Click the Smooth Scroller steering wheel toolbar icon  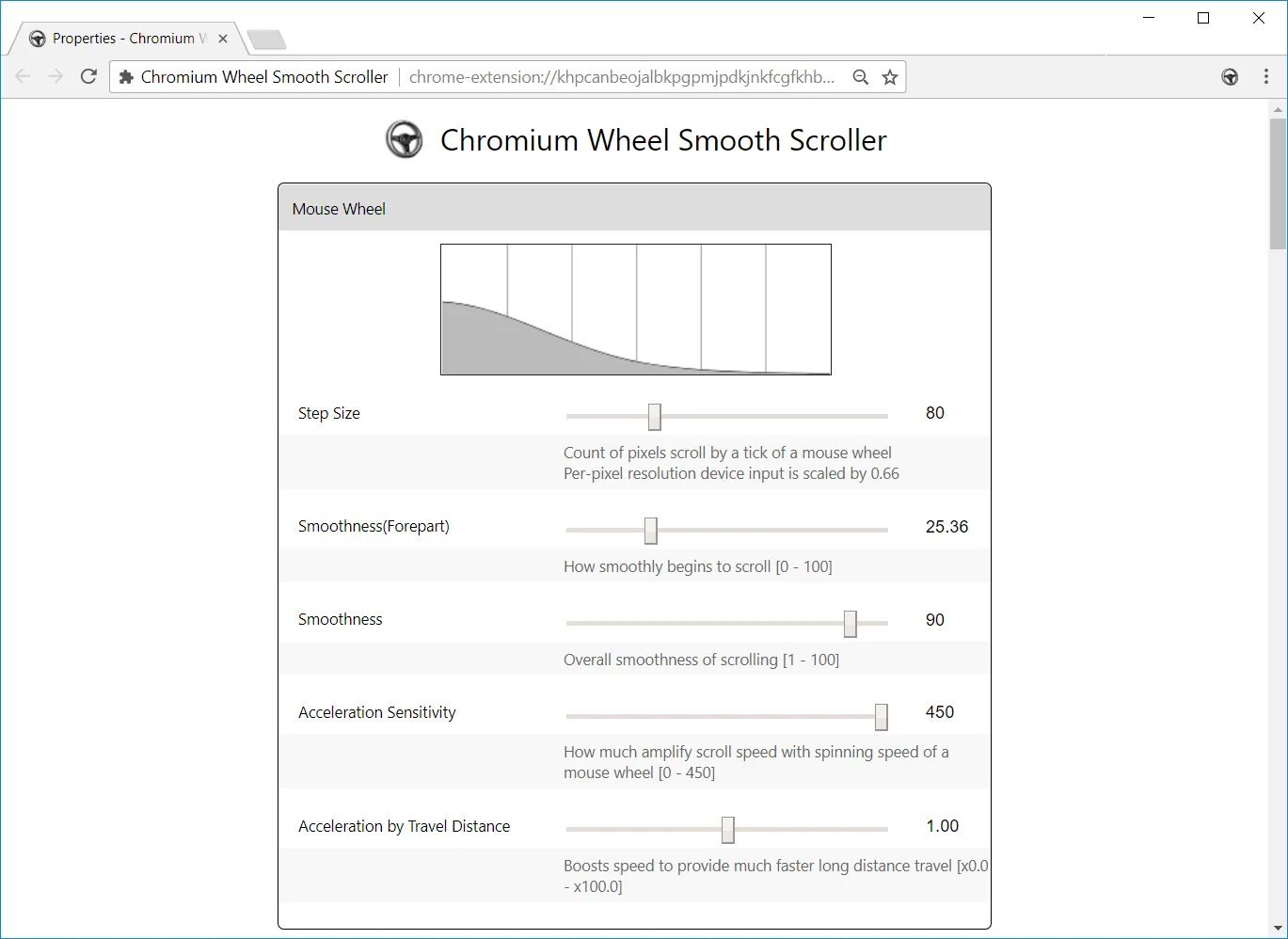(1231, 76)
